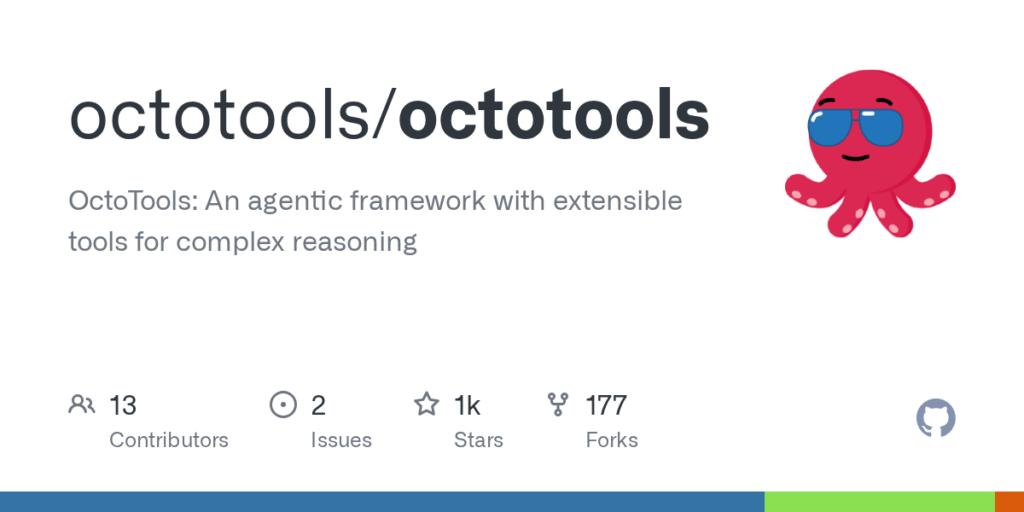Open the GitHub Octocat logo

[936, 418]
